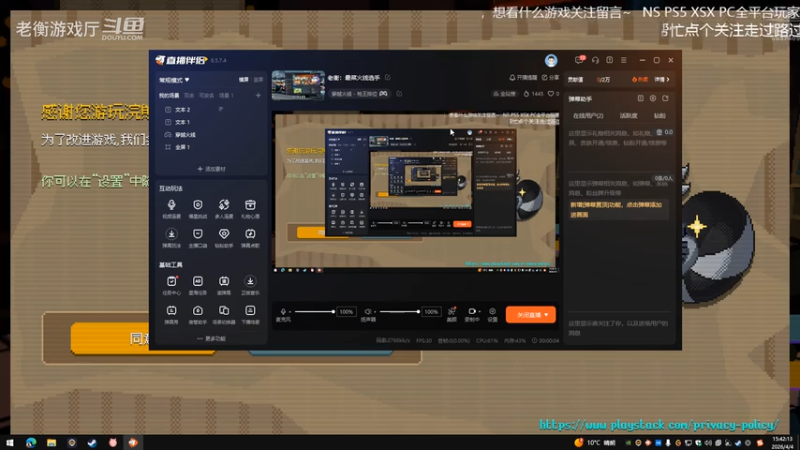This screenshot has width=800, height=450.
Task: Pop out the danmaku helper panel
Action: (x=665, y=98)
